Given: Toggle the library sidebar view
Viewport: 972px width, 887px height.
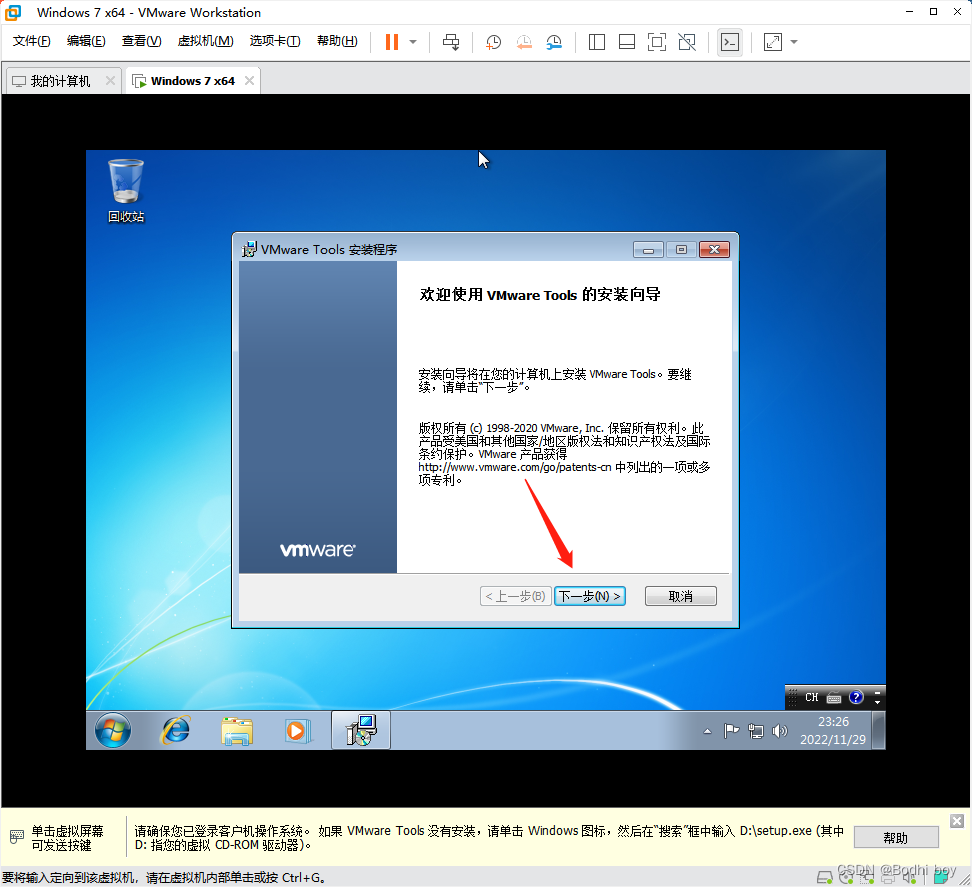Looking at the screenshot, I should click(596, 42).
